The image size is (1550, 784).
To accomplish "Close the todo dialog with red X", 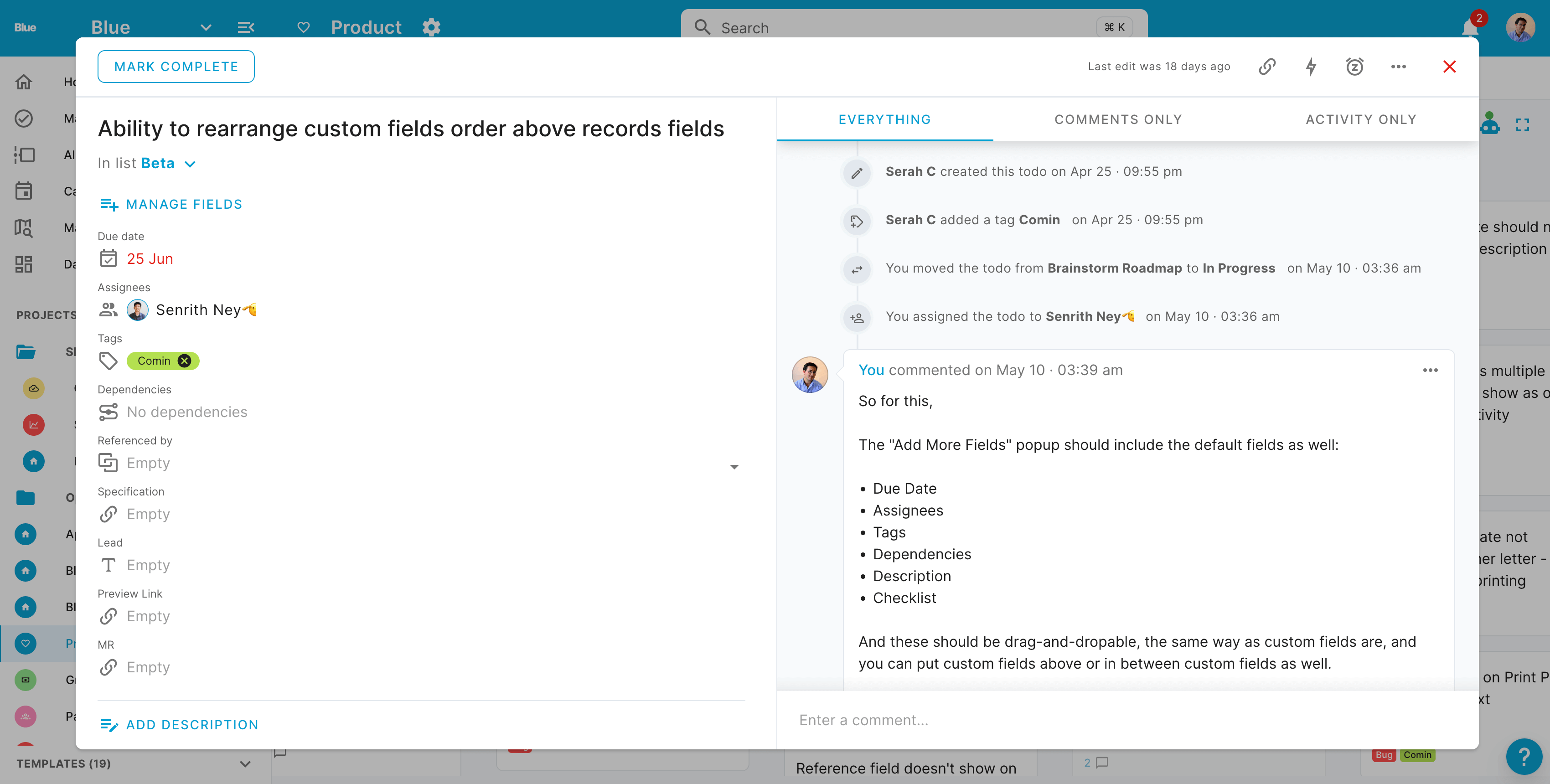I will click(x=1450, y=66).
